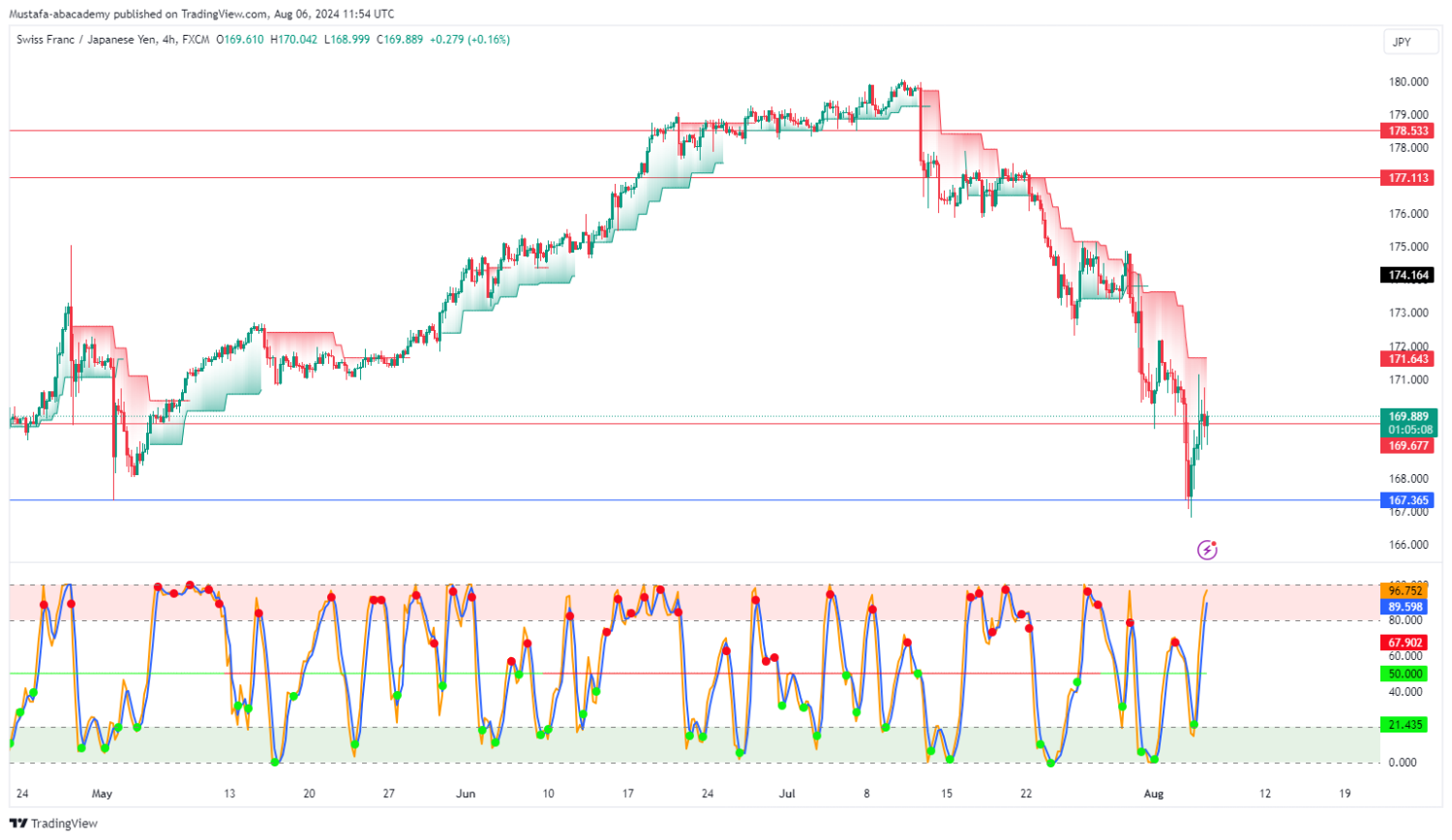
Task: Click the 21.435 green oscillator value
Action: [x=1405, y=725]
